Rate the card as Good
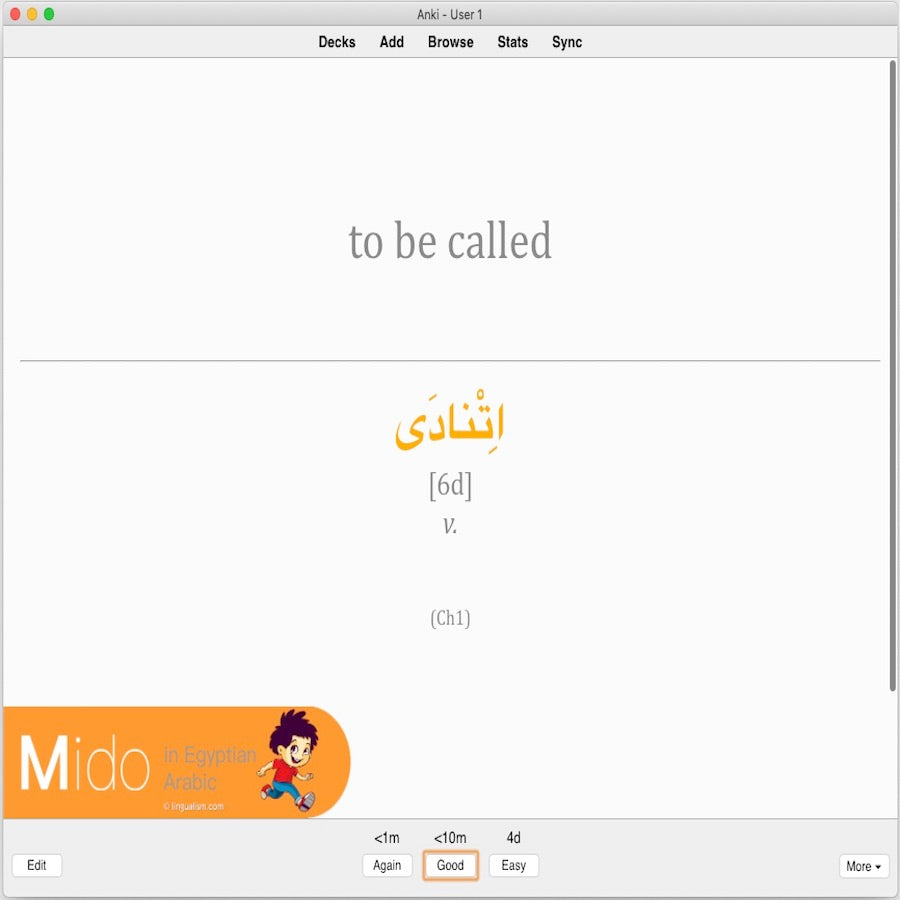 (450, 866)
